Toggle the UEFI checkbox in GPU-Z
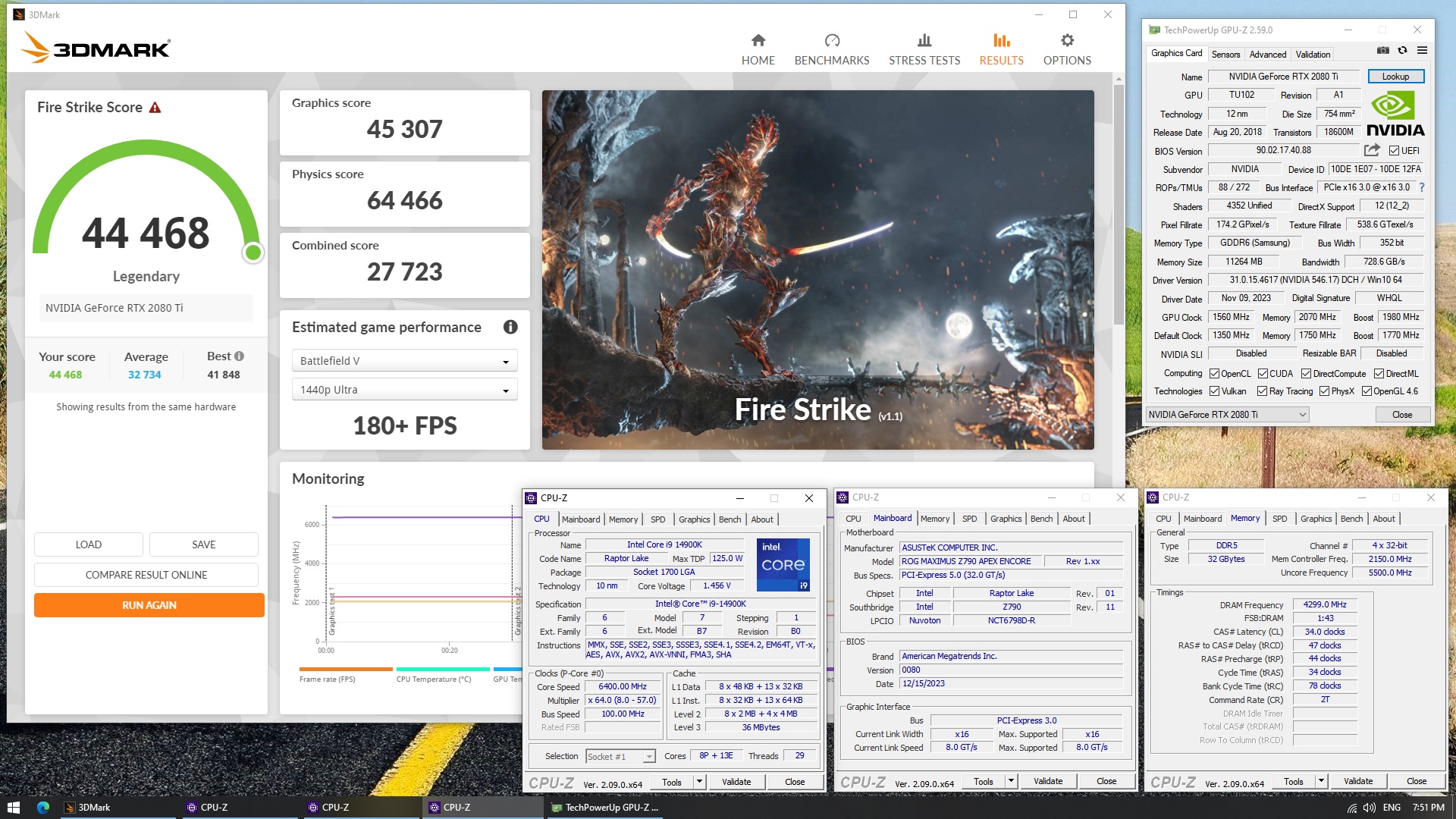 tap(1394, 151)
